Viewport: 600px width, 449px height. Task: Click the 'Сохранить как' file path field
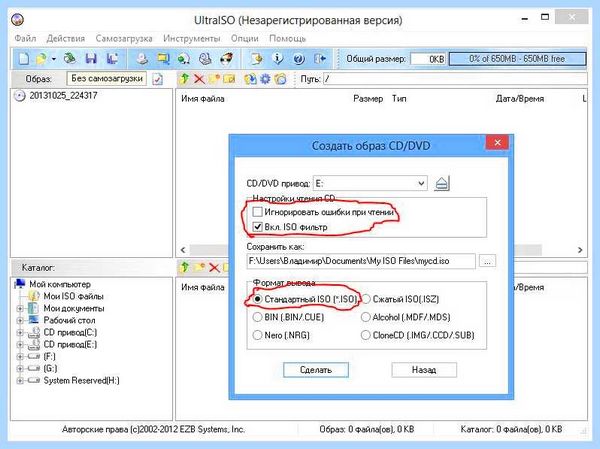click(361, 261)
